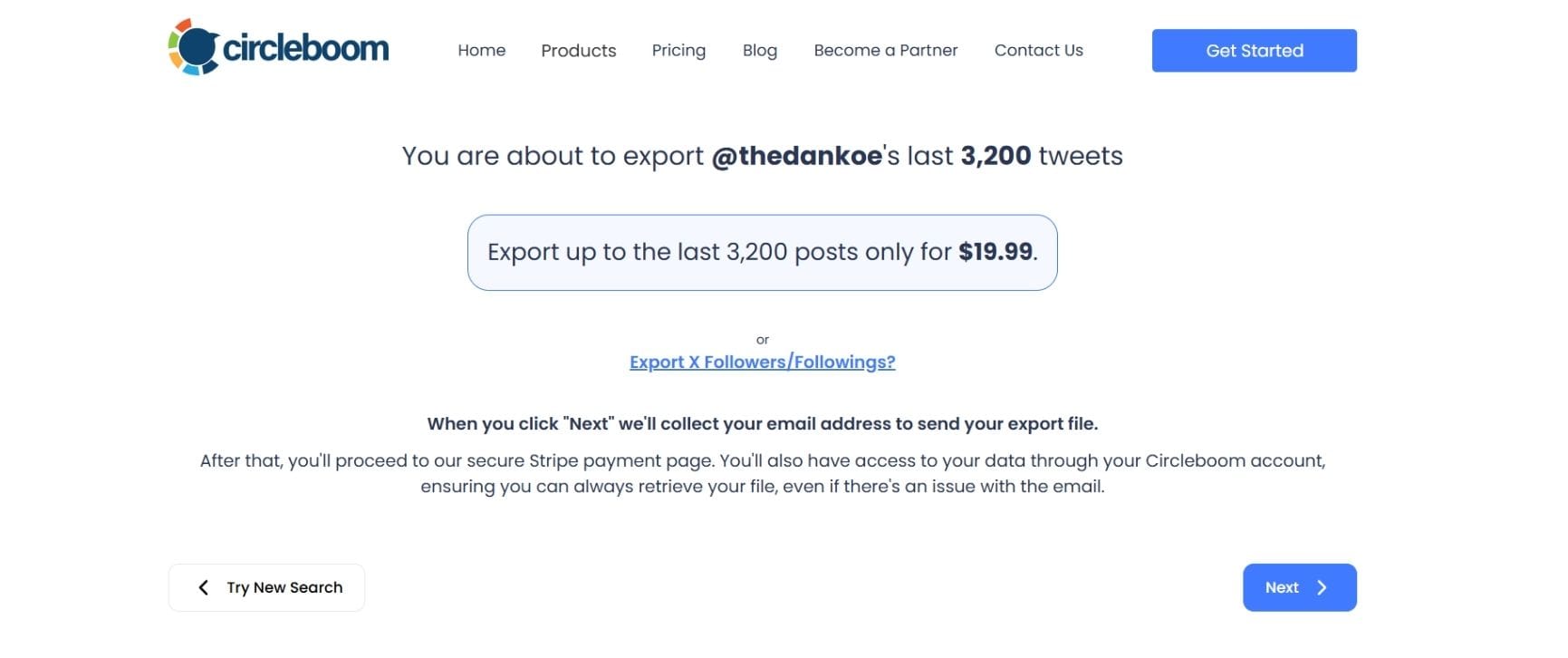Go to the Home page
Screen dimensions: 1568x658
click(481, 51)
